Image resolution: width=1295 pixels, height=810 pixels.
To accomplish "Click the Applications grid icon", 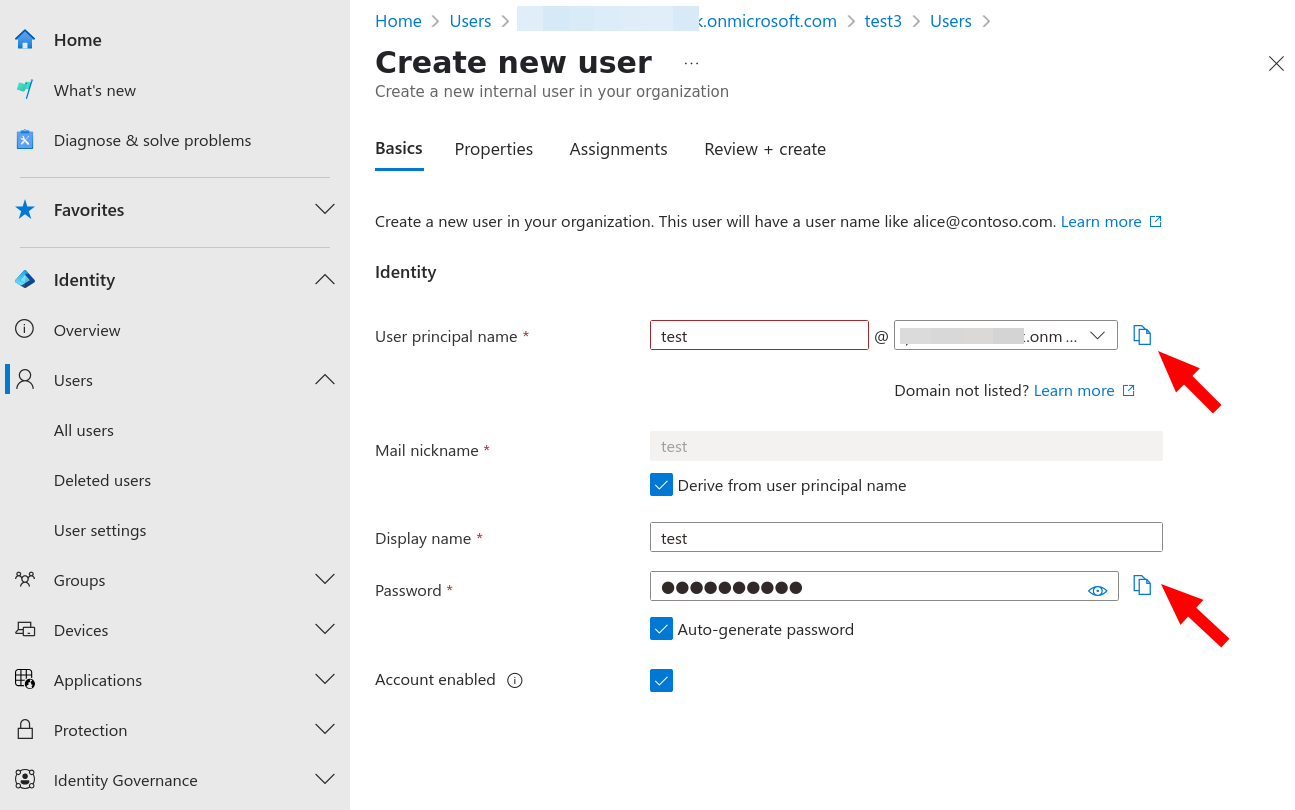I will click(25, 679).
